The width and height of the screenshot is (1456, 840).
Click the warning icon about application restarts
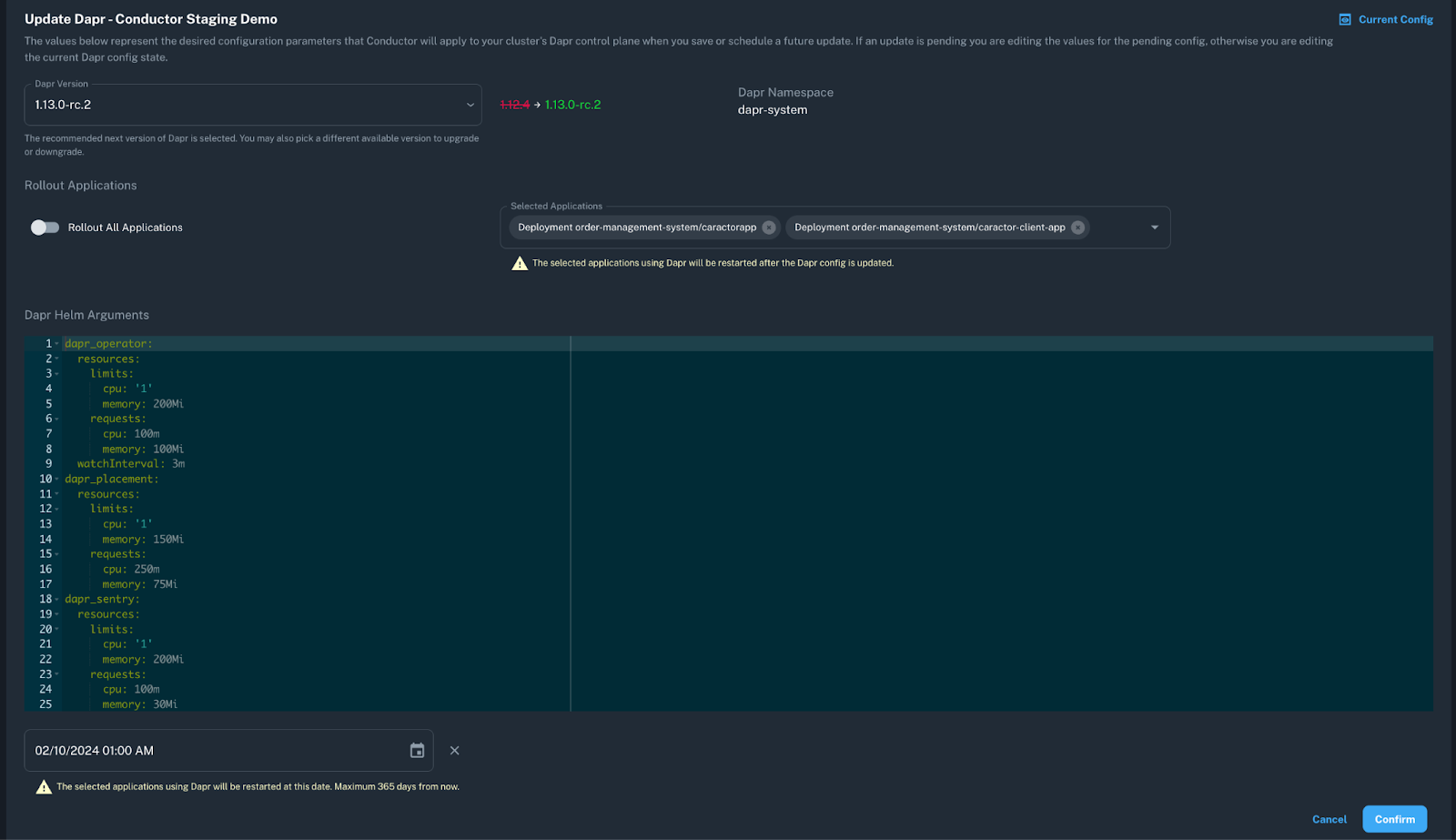(x=520, y=263)
